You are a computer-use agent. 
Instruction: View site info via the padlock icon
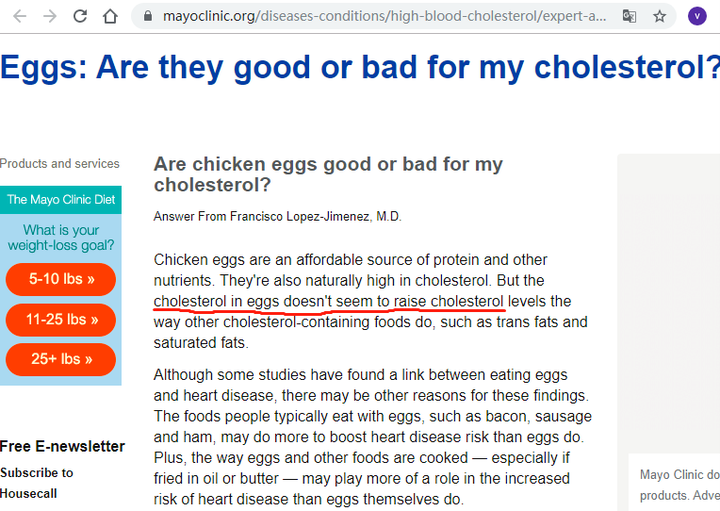point(147,16)
